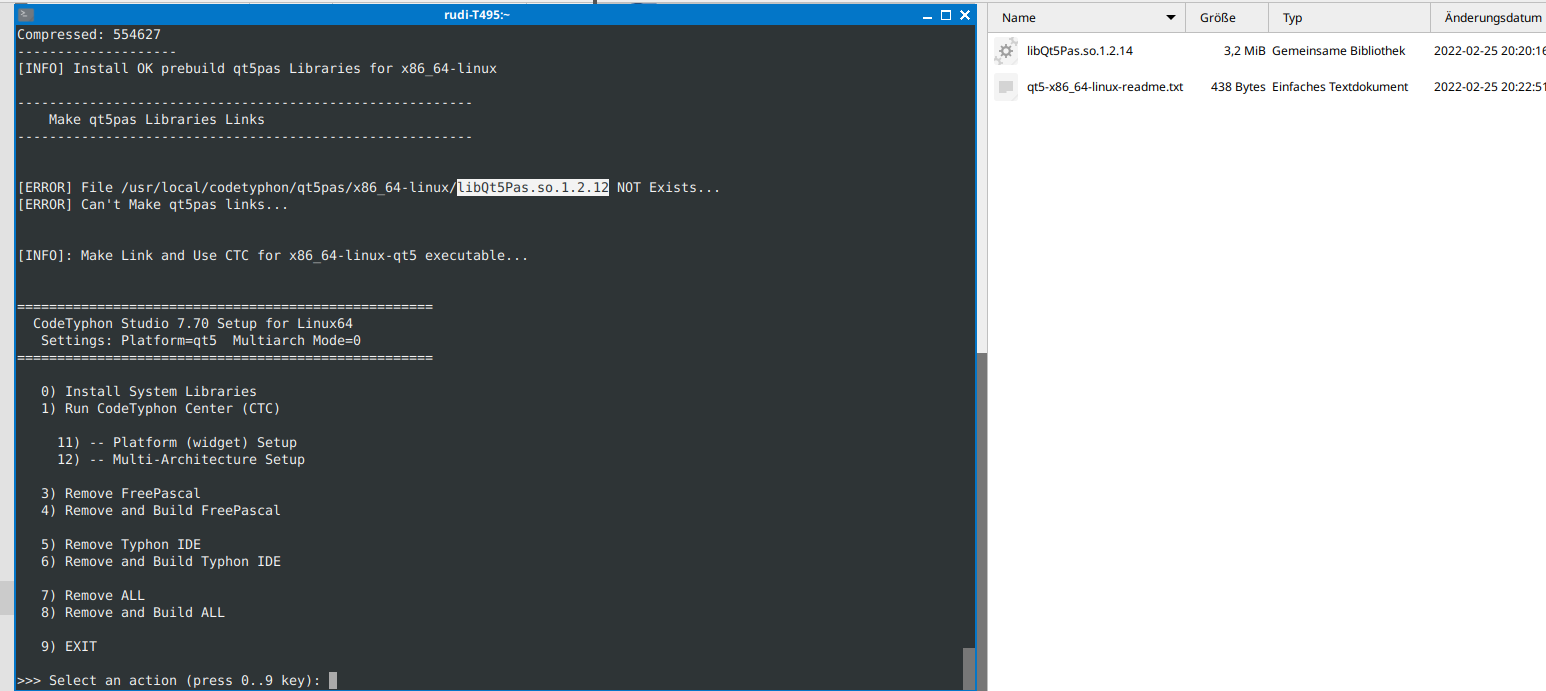
Task: Click line '7) Remove ALL'
Action: pos(93,595)
